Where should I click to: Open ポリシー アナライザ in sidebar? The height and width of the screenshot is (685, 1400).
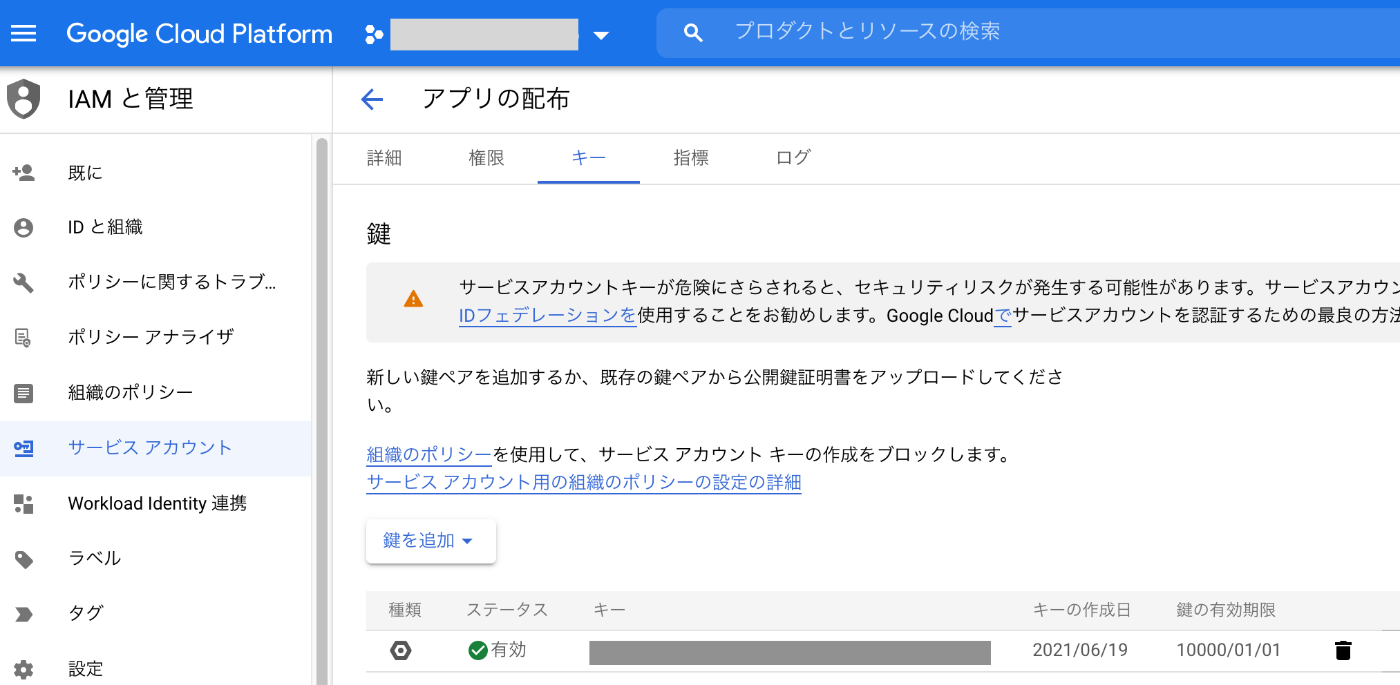click(156, 338)
